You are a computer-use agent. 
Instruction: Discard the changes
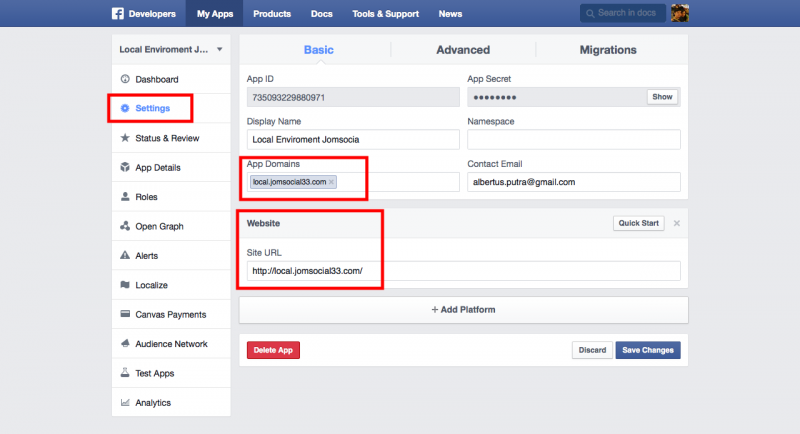pyautogui.click(x=592, y=350)
